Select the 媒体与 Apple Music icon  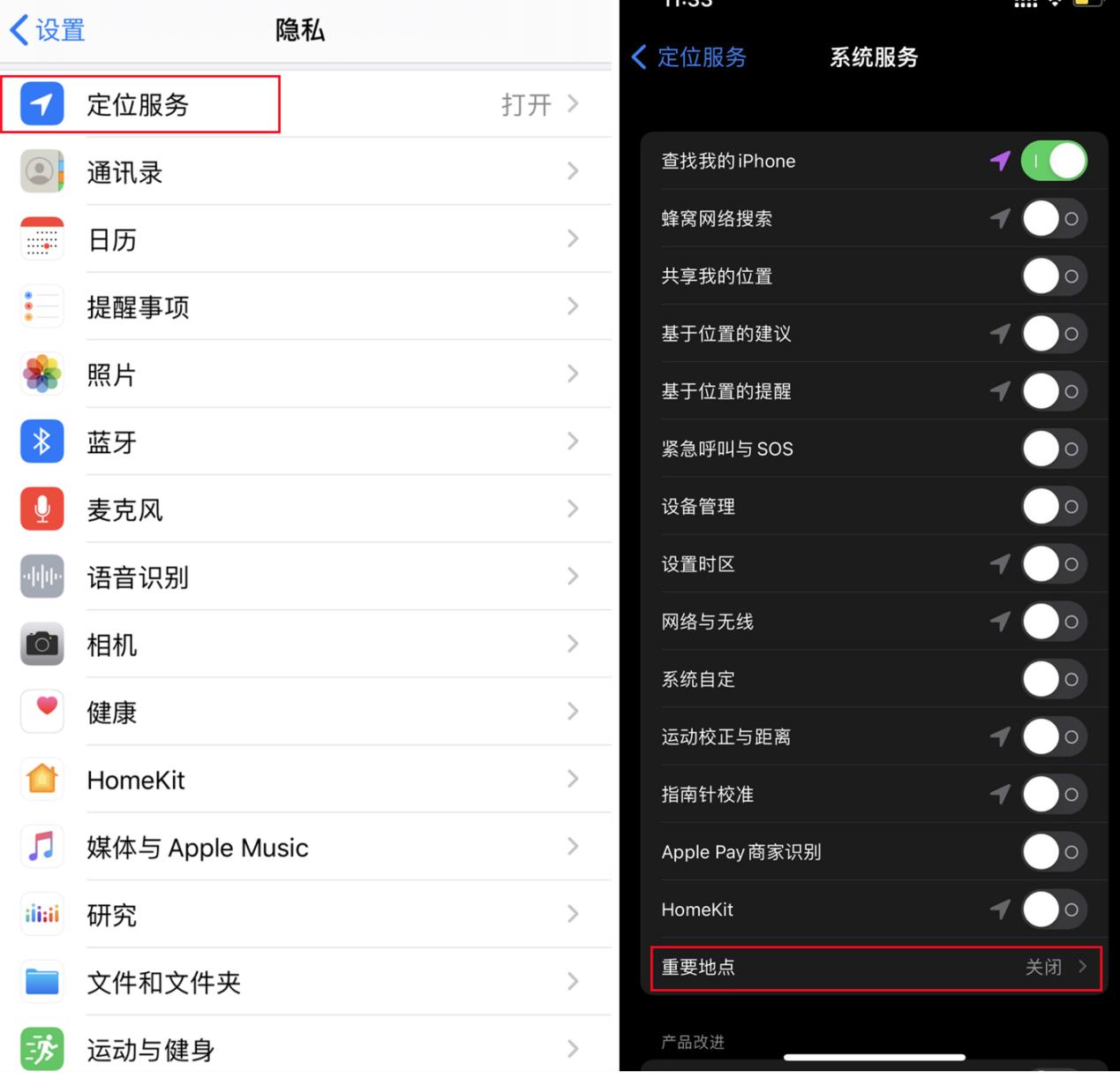click(x=41, y=847)
